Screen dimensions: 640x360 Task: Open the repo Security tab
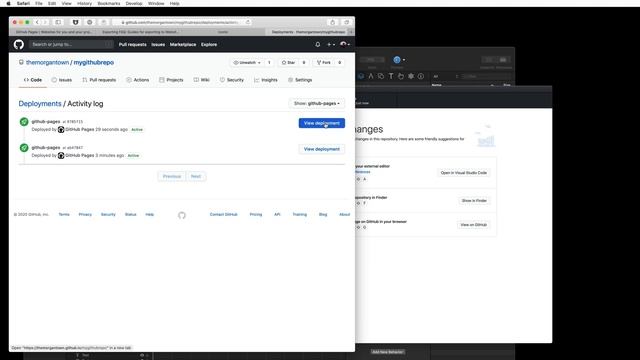232,80
